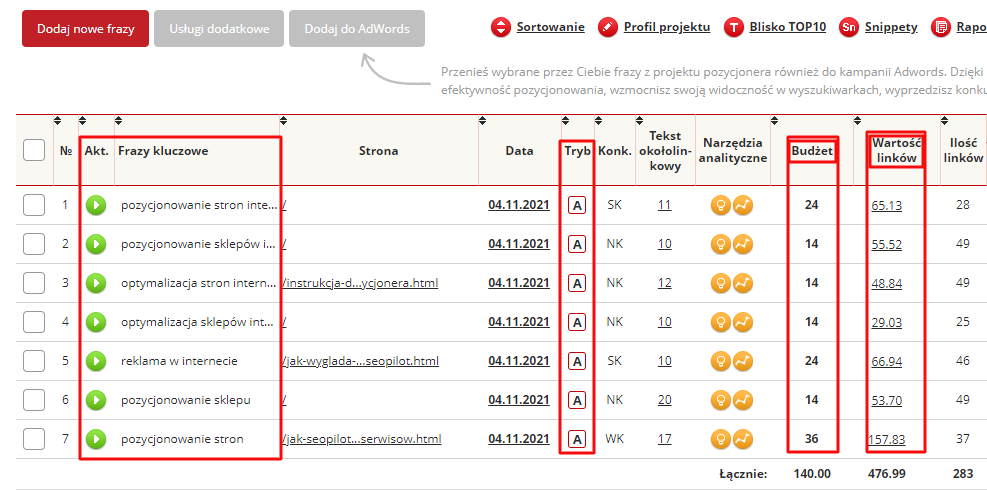This screenshot has width=987, height=491.
Task: Click Dodaj nowe frazy button
Action: click(x=85, y=29)
